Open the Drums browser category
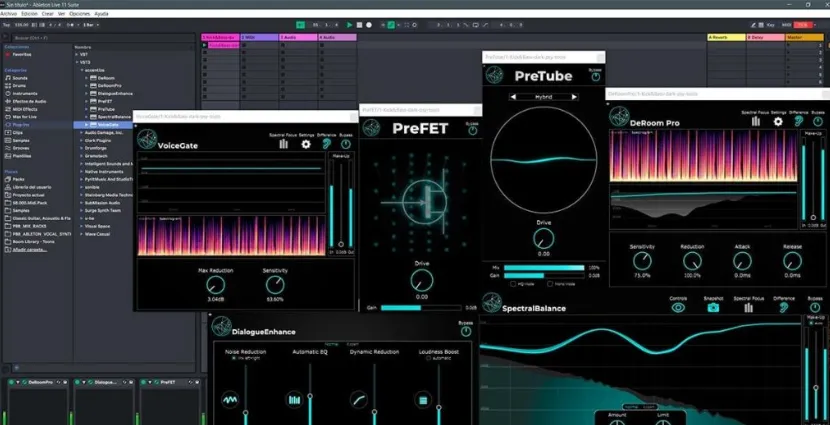Viewport: 830px width, 425px height. (19, 85)
